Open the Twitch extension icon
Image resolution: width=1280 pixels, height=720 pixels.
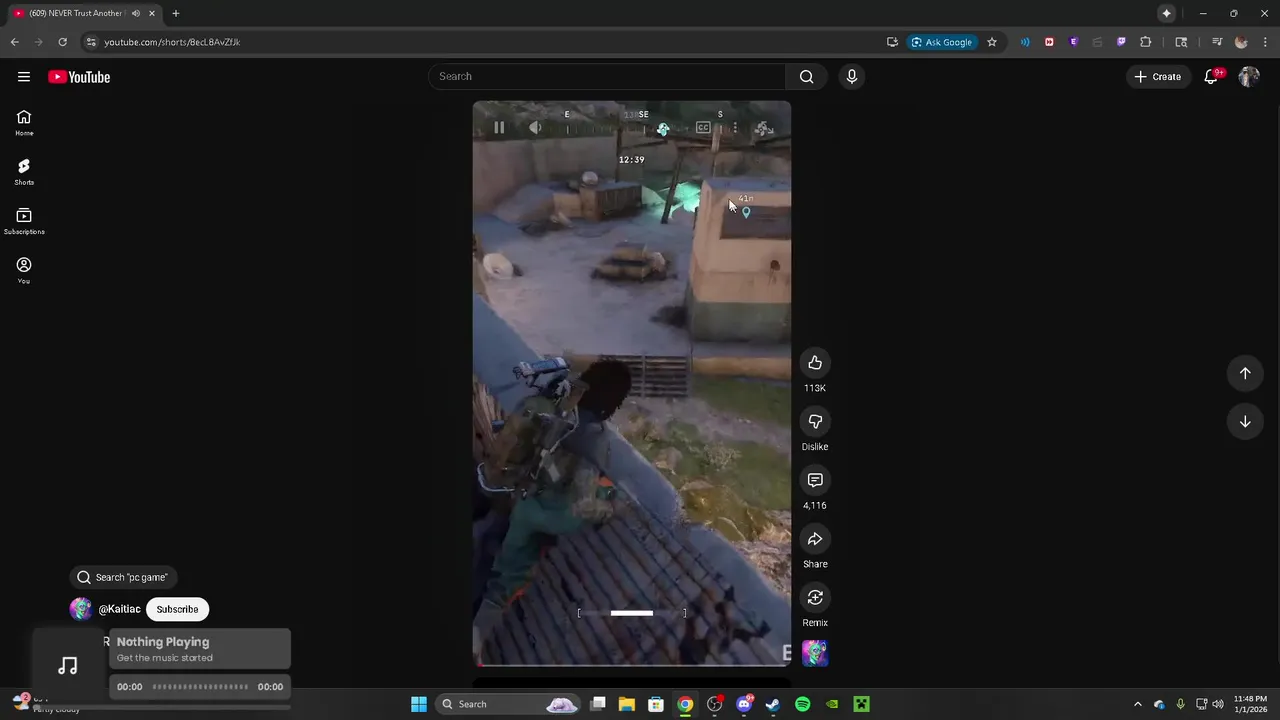[x=1121, y=42]
